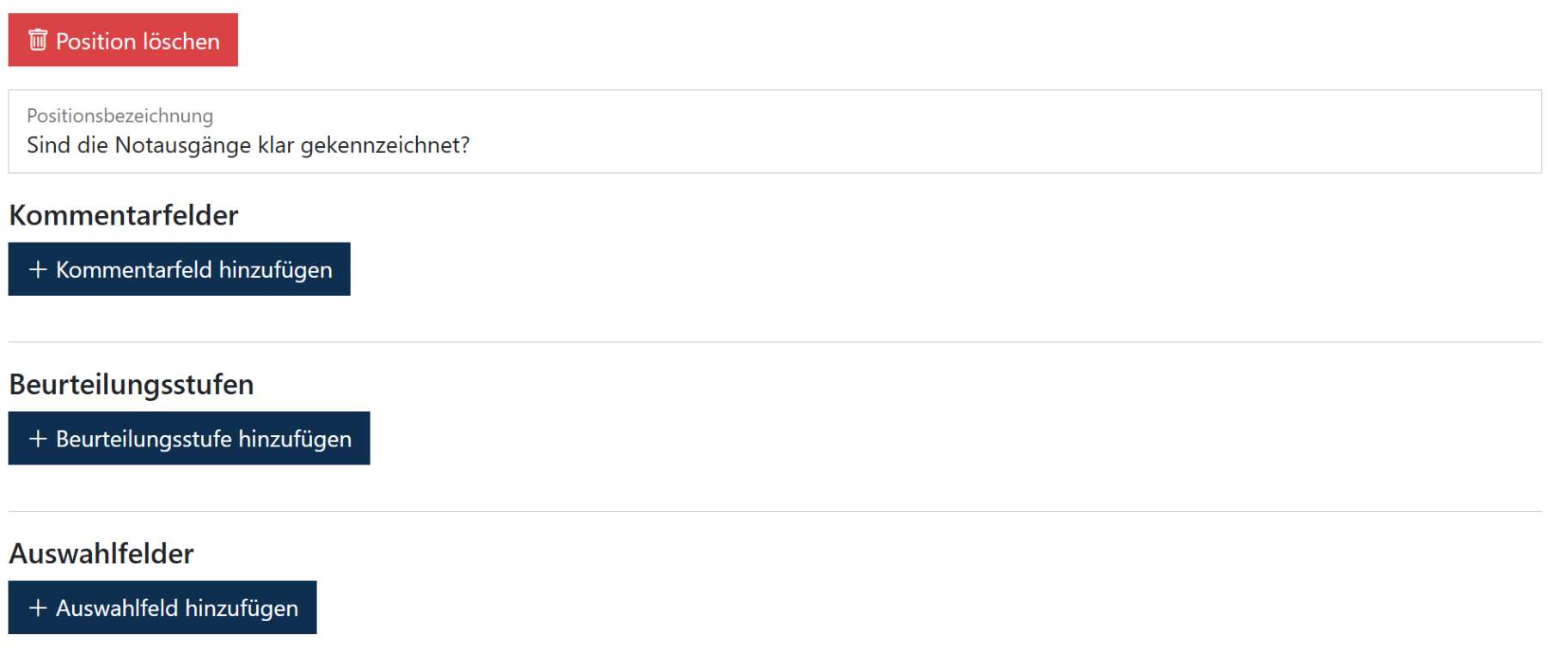Click the divider line above Auswahlfelder
This screenshot has width=1568, height=652.
tap(775, 512)
